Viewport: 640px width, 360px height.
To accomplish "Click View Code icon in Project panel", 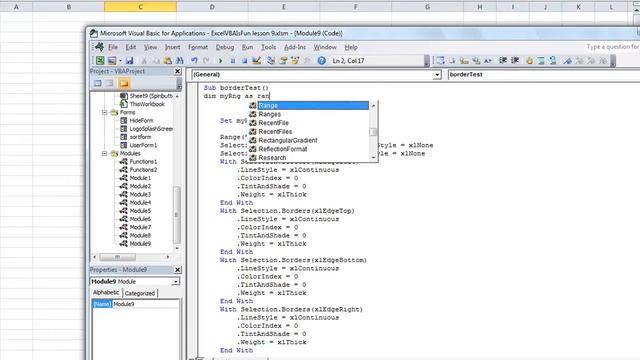I will pos(98,83).
